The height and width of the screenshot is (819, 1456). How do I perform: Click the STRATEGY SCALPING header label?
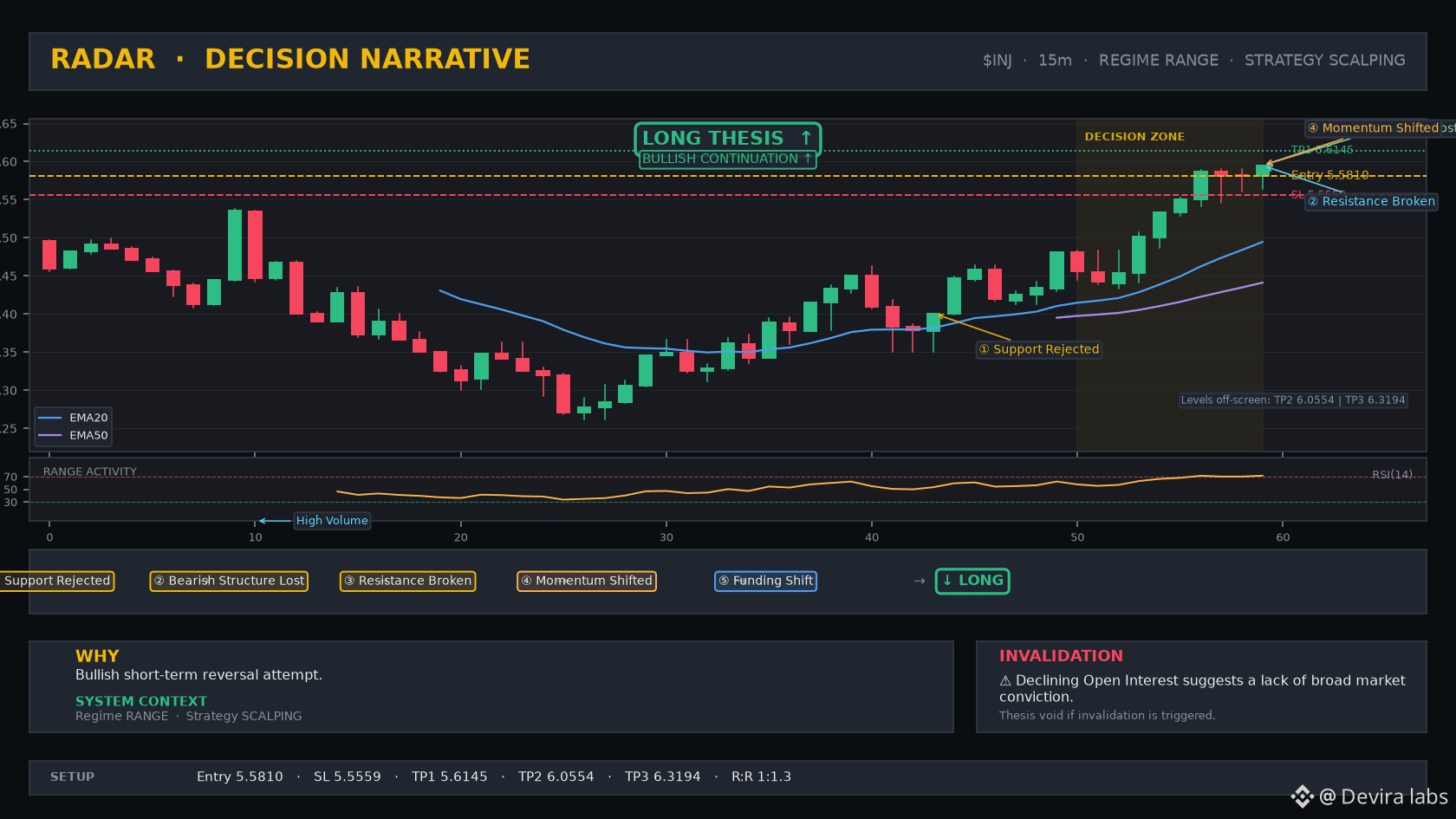[x=1324, y=61]
